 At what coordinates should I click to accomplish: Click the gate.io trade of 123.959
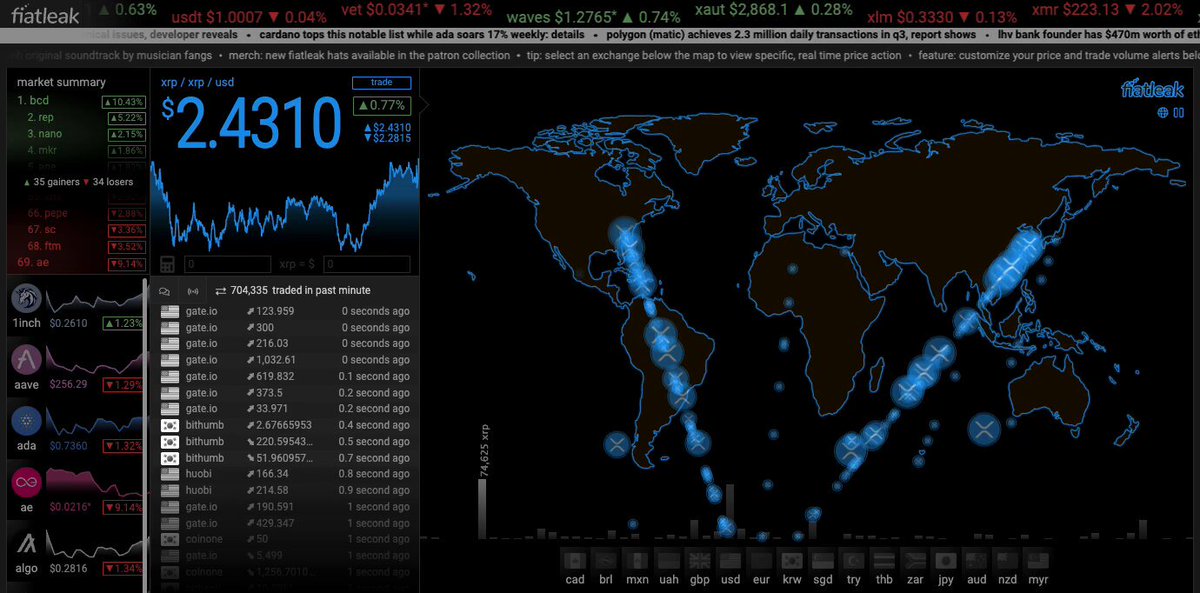(285, 311)
